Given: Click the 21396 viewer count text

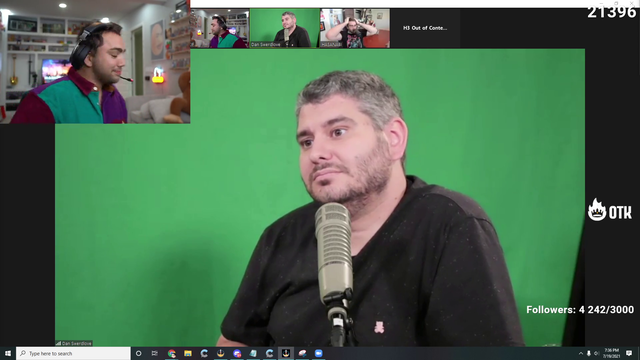Looking at the screenshot, I should (x=611, y=12).
